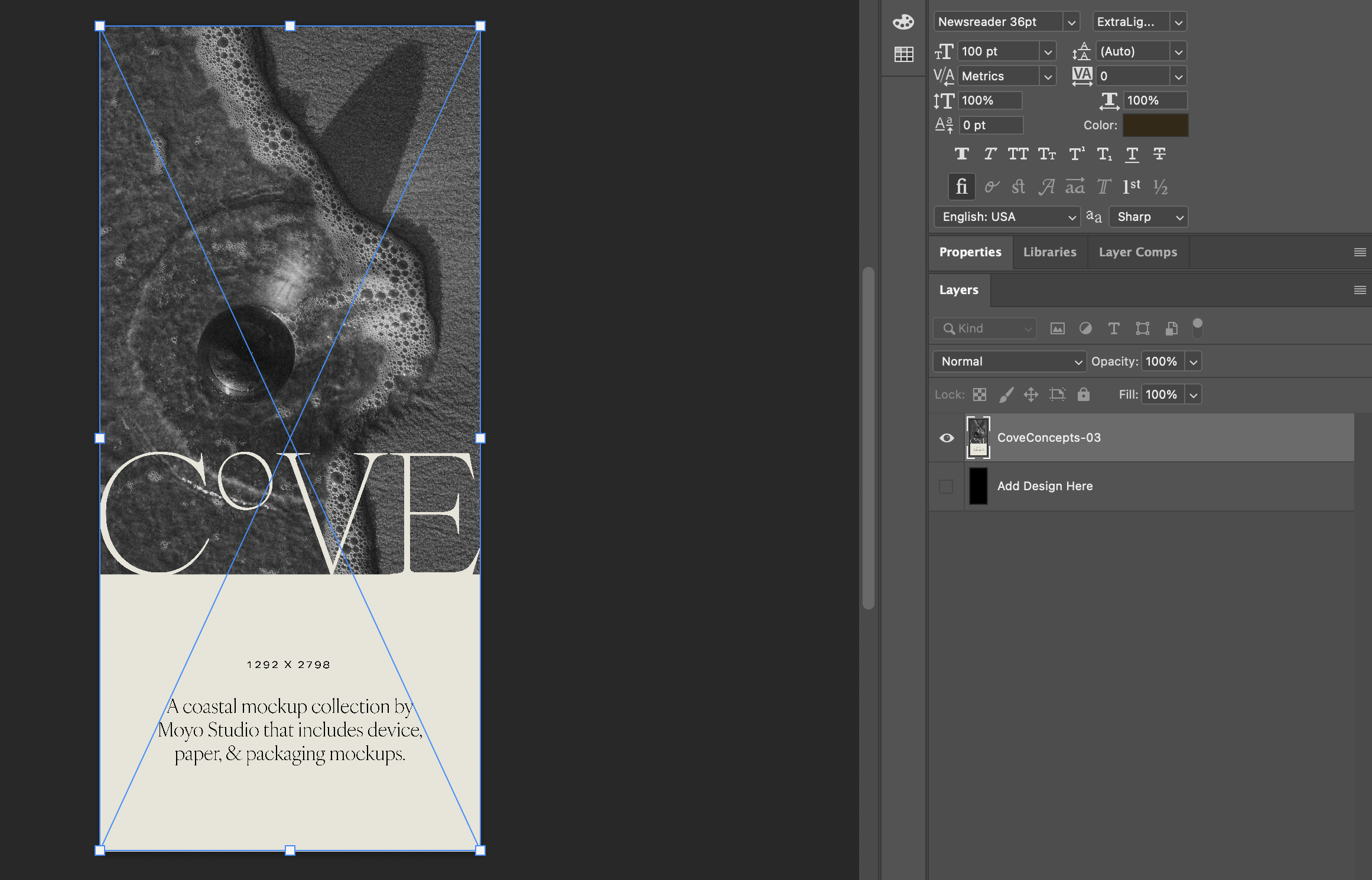Click the lock all attributes padlock icon
The image size is (1372, 880).
(x=1083, y=395)
